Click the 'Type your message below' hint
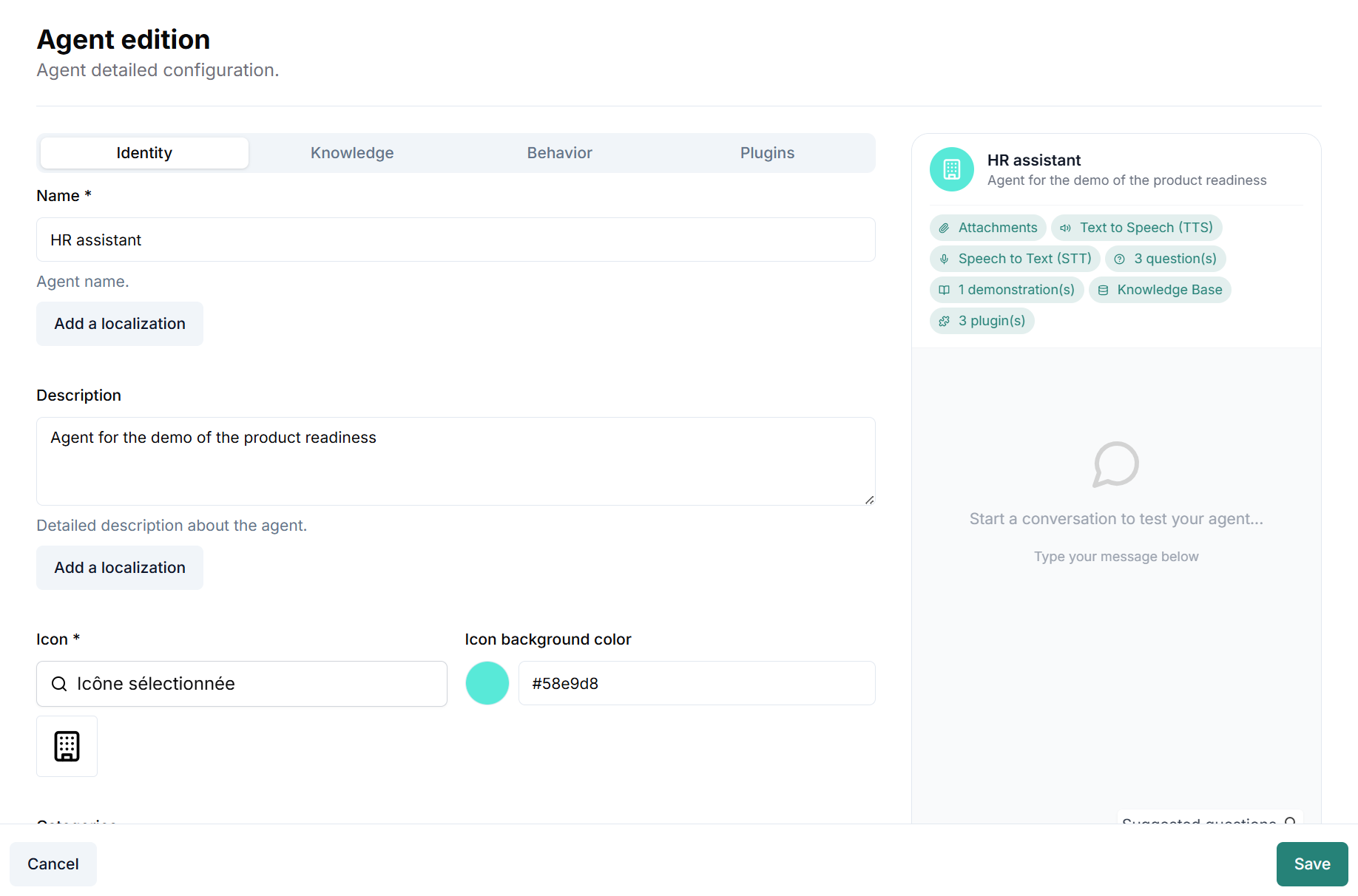 [1116, 557]
